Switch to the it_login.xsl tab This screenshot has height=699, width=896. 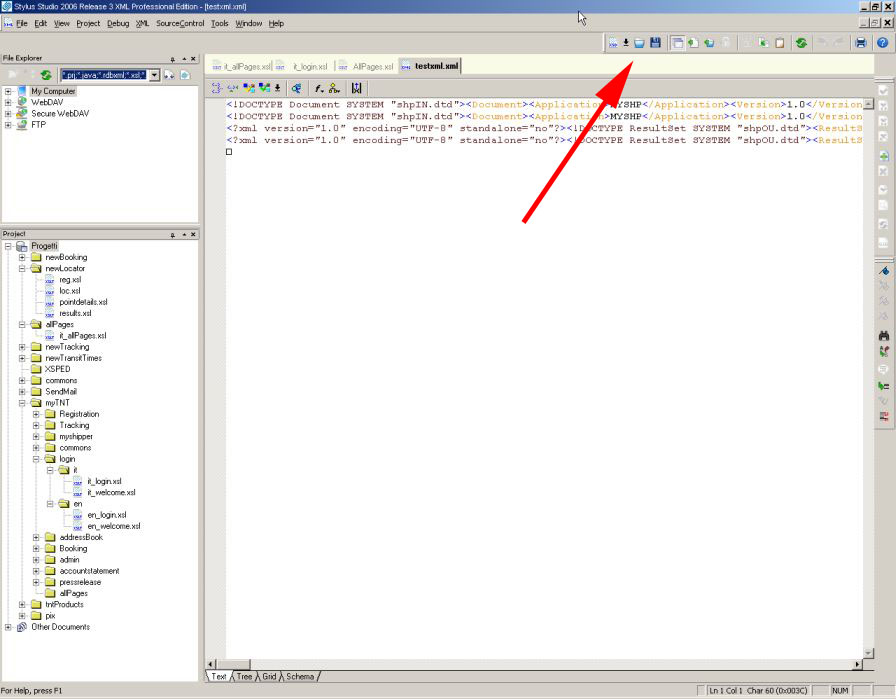[x=310, y=66]
